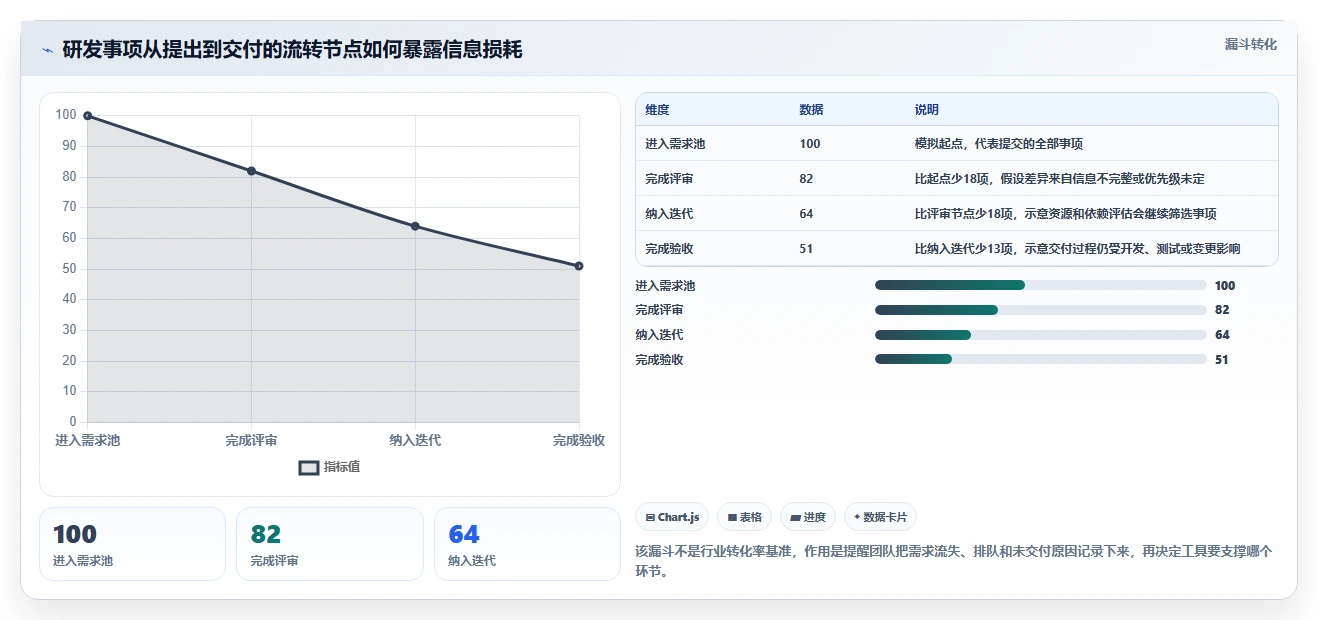The image size is (1318, 620).
Task: Click the description starting 模拟起点
Action: tap(999, 144)
